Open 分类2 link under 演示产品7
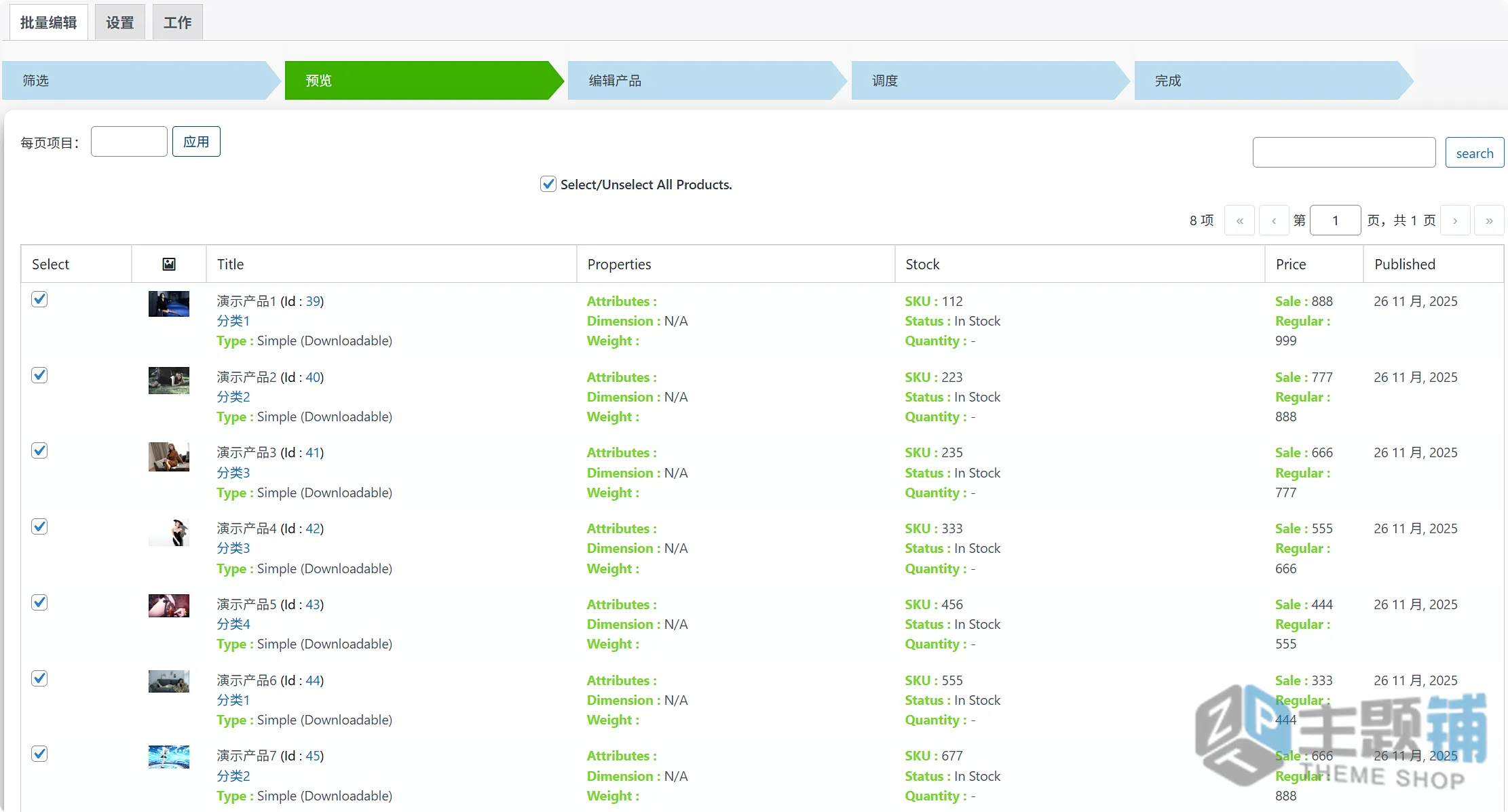Viewport: 1508px width, 812px height. click(233, 776)
